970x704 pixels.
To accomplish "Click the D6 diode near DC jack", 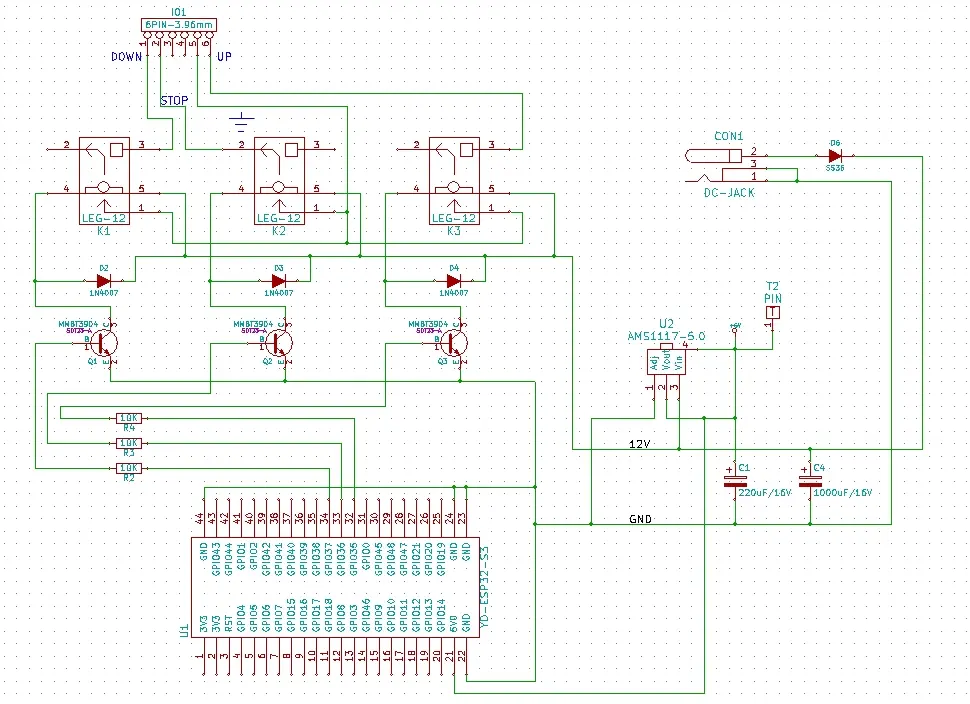I will [834, 155].
